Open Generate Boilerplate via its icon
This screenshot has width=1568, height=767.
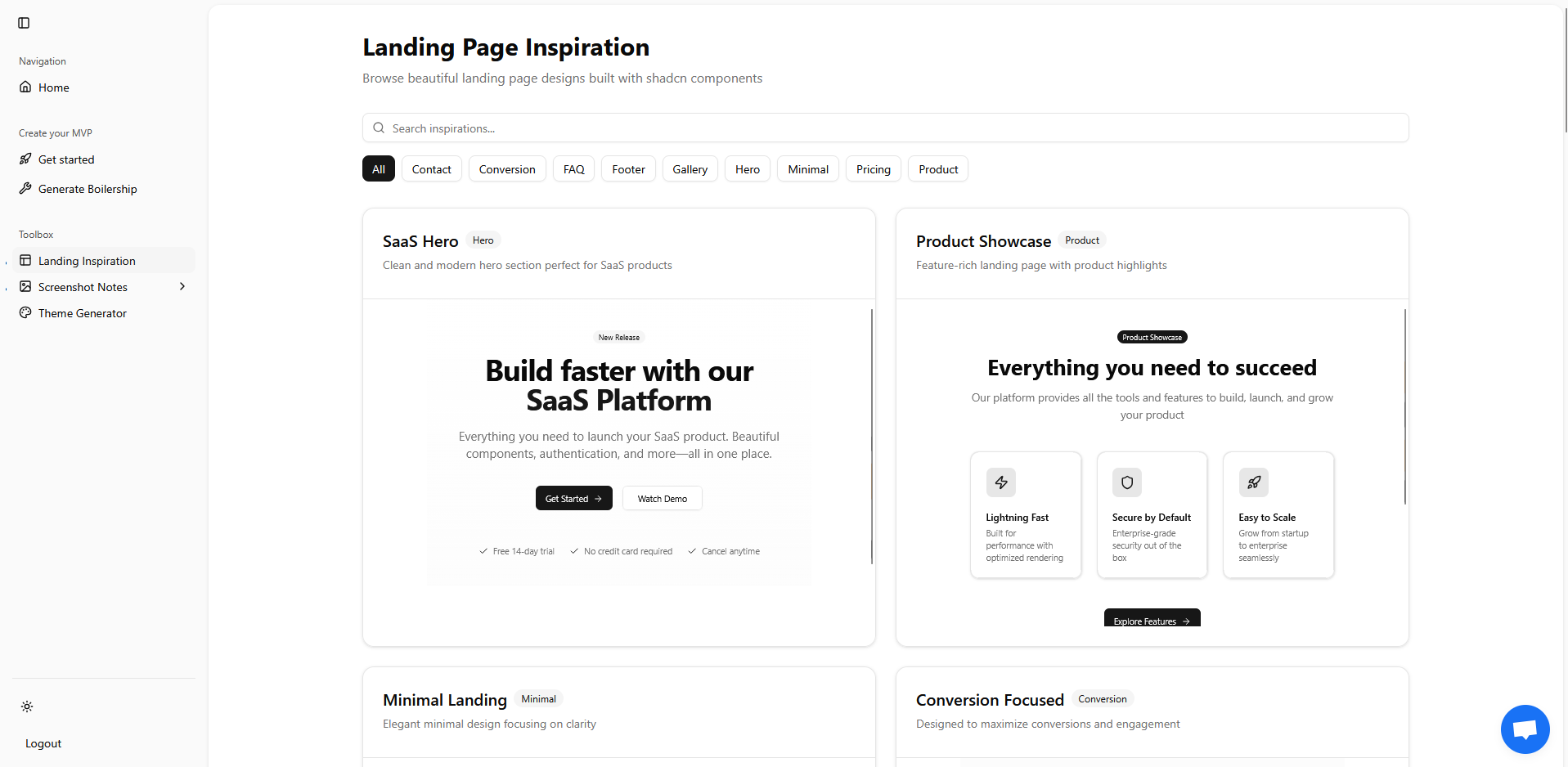click(25, 188)
